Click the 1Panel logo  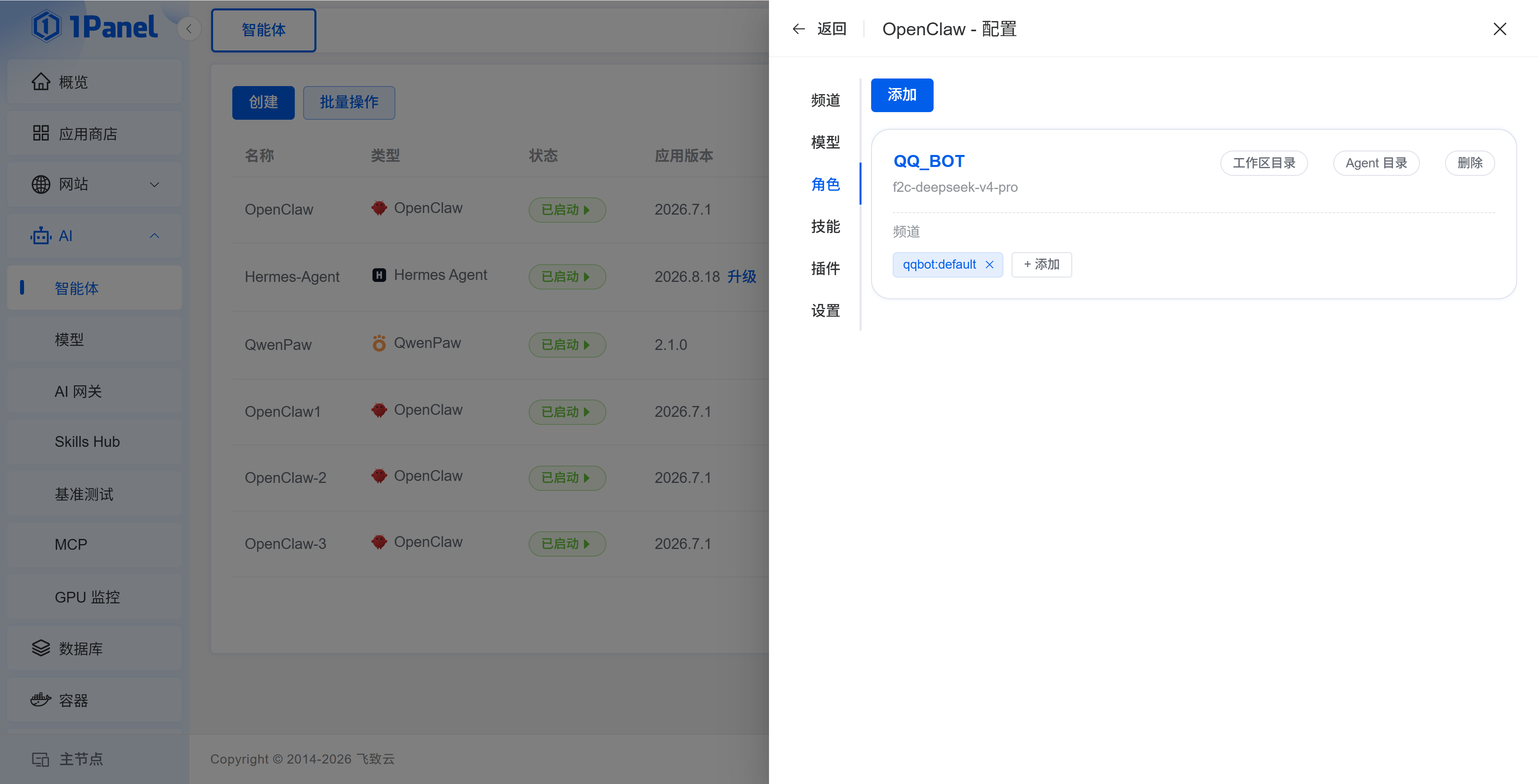(x=95, y=27)
